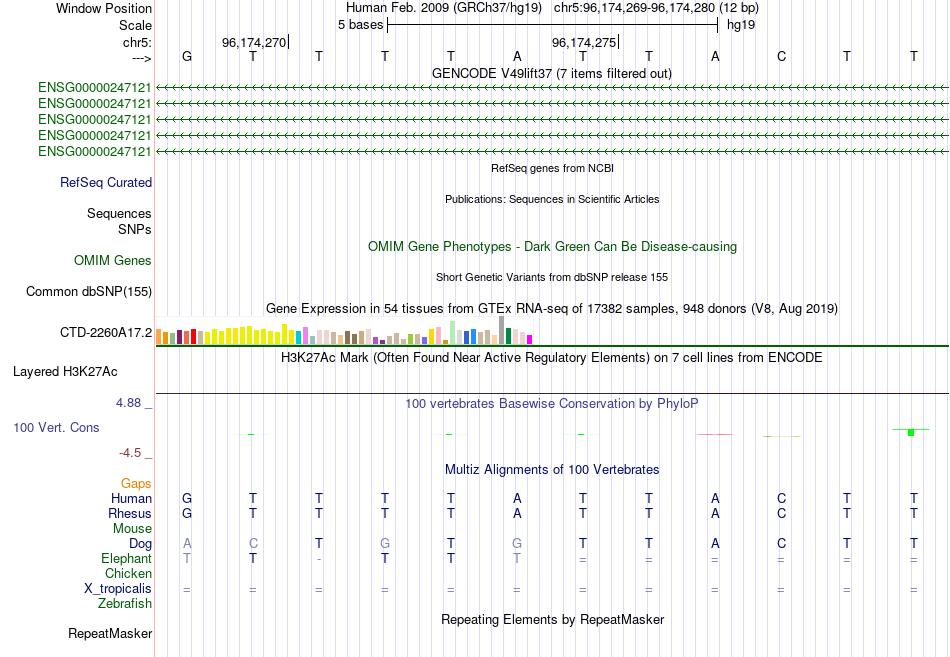Open the 100 Vert. Cons track label
This screenshot has width=950, height=657.
coord(56,427)
